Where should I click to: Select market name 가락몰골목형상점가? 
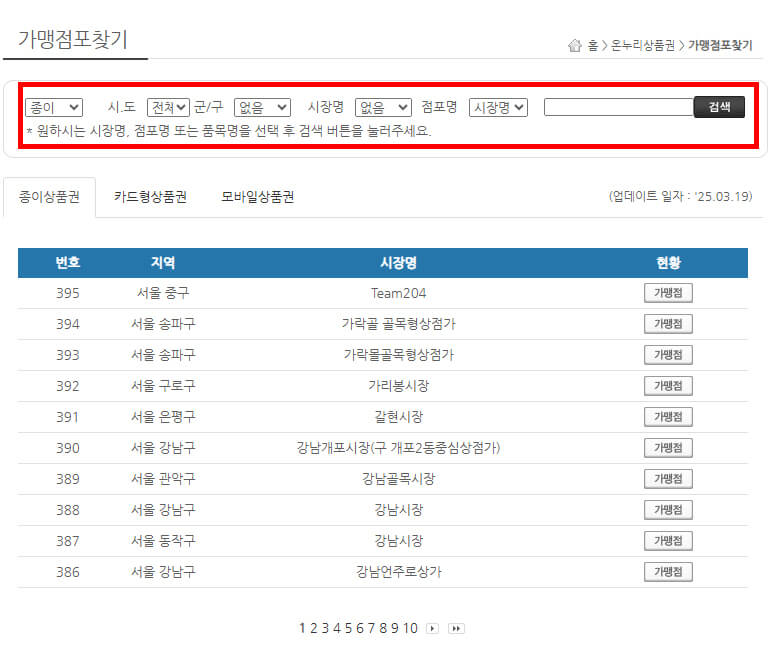[x=398, y=355]
